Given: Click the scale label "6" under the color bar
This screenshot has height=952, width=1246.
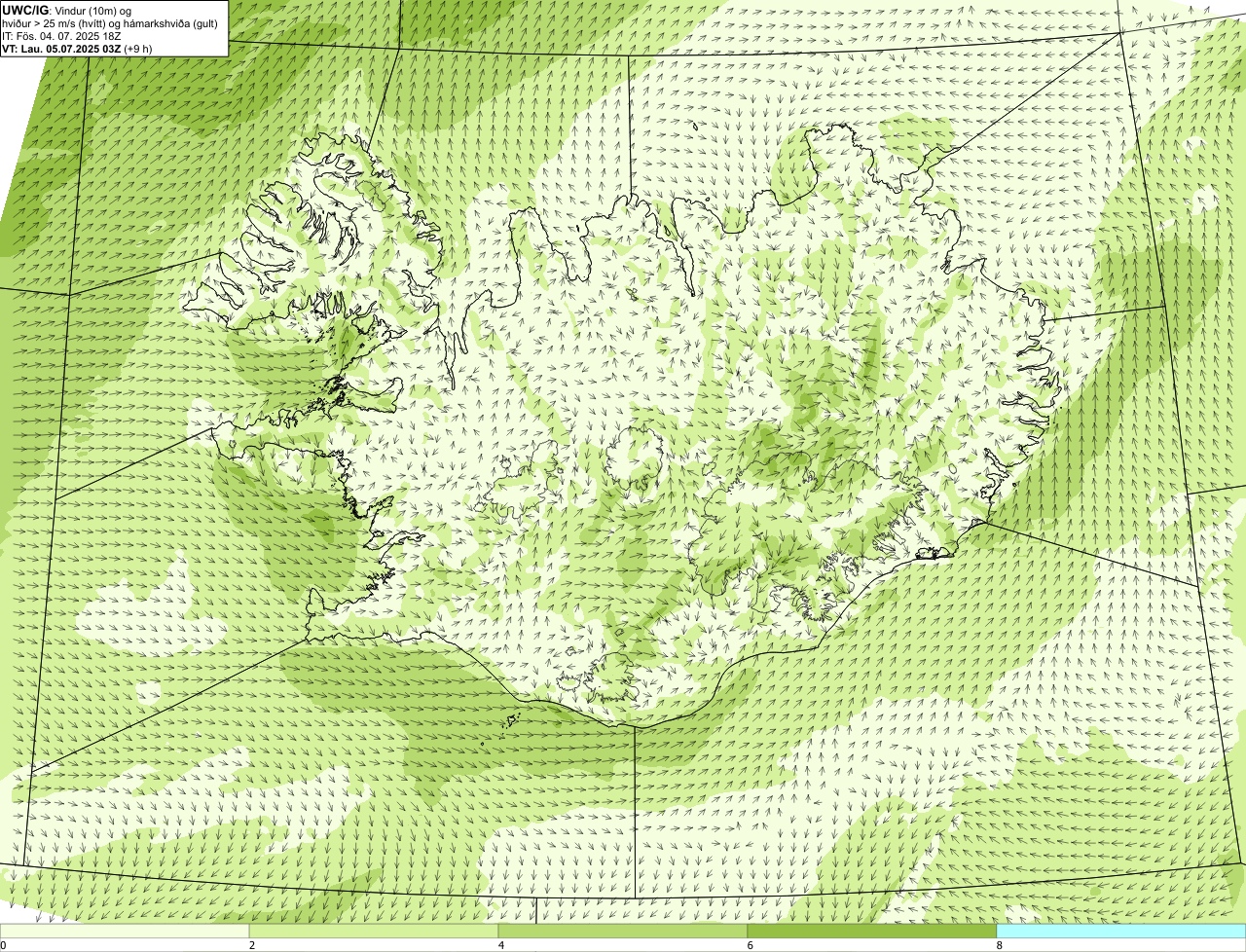Looking at the screenshot, I should coord(751,945).
